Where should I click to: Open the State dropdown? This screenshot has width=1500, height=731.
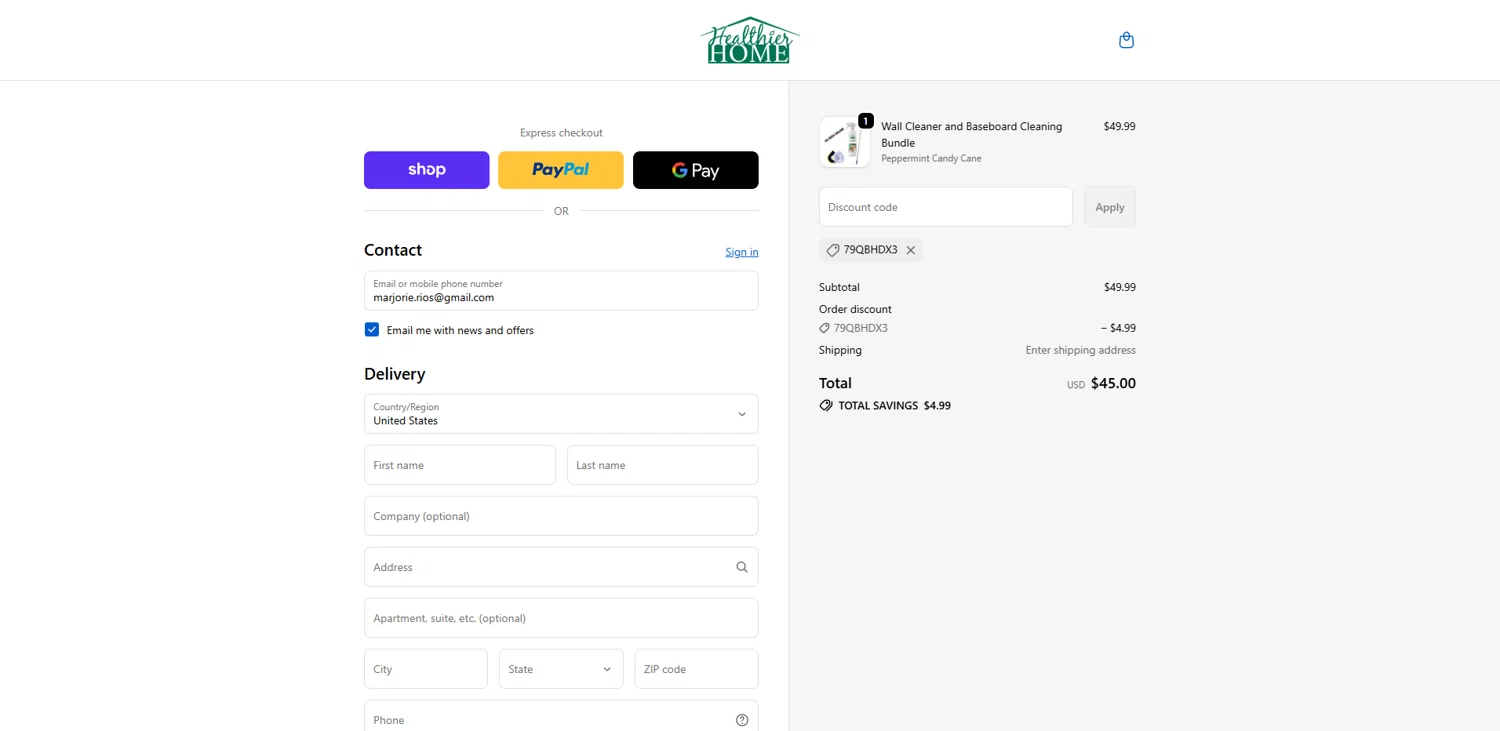click(x=561, y=669)
